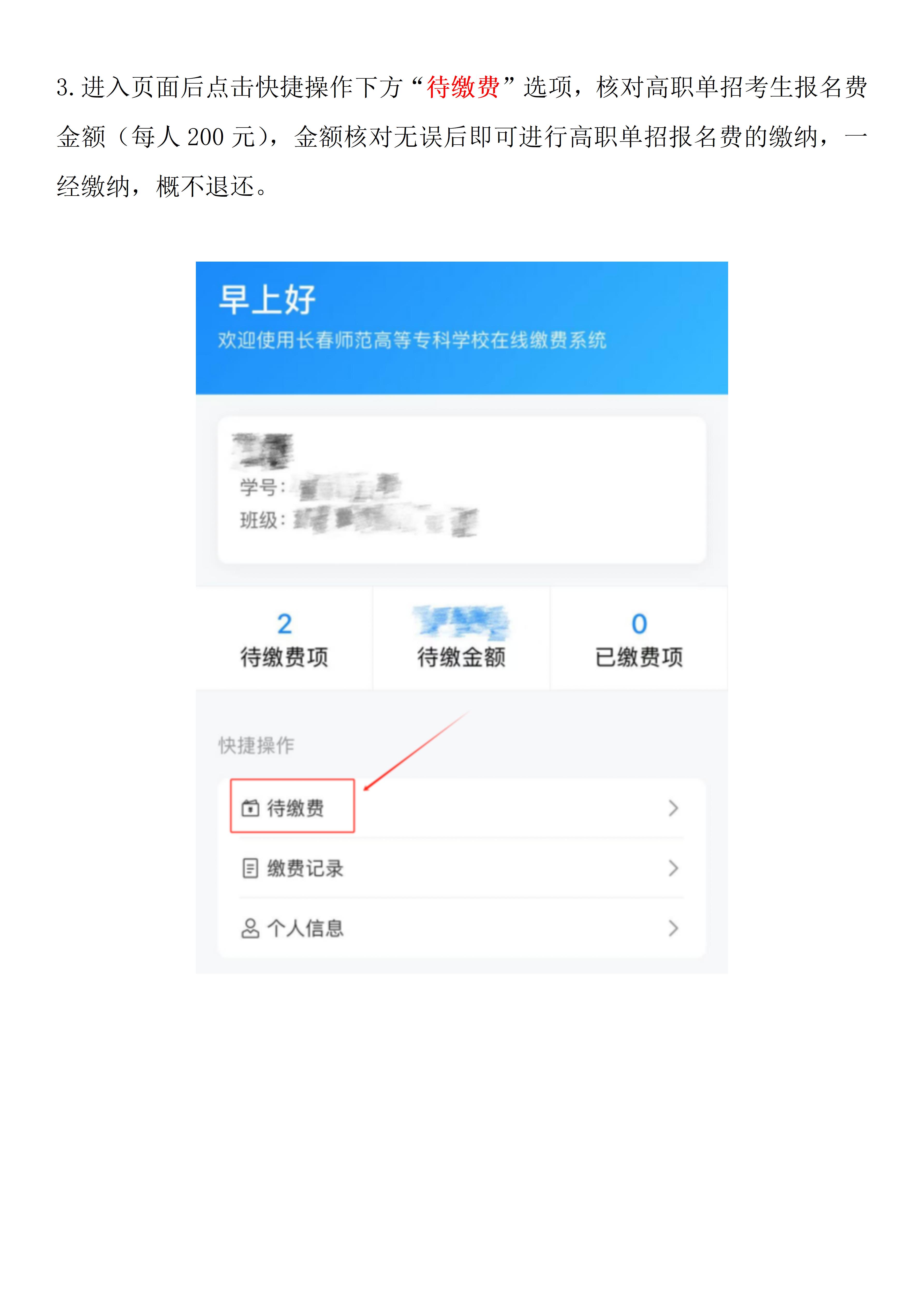Expand the 个人信息 row chevron arrow
This screenshot has width=924, height=1307.
(x=674, y=928)
